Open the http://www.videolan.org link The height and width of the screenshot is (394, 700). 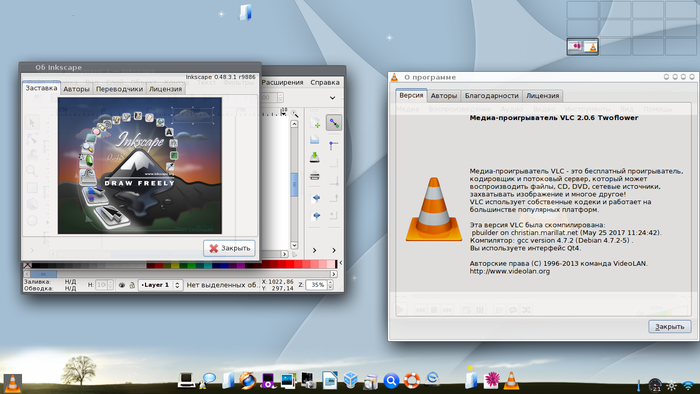[510, 271]
